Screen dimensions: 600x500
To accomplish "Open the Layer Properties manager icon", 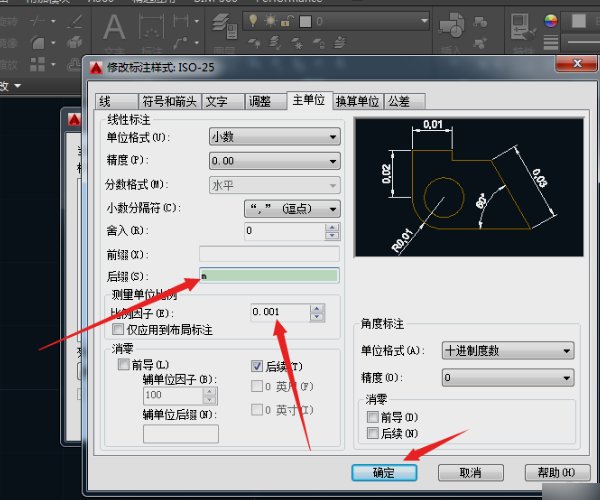I will click(x=225, y=26).
